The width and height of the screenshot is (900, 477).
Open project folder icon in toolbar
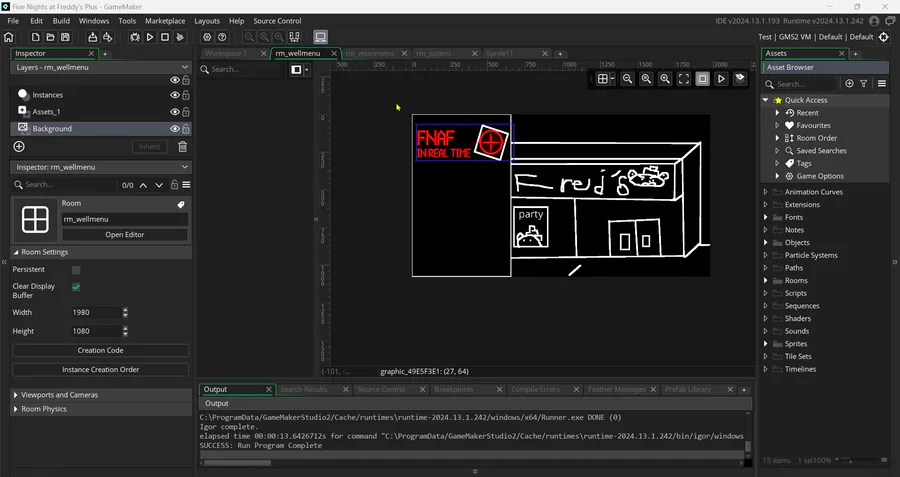[51, 37]
